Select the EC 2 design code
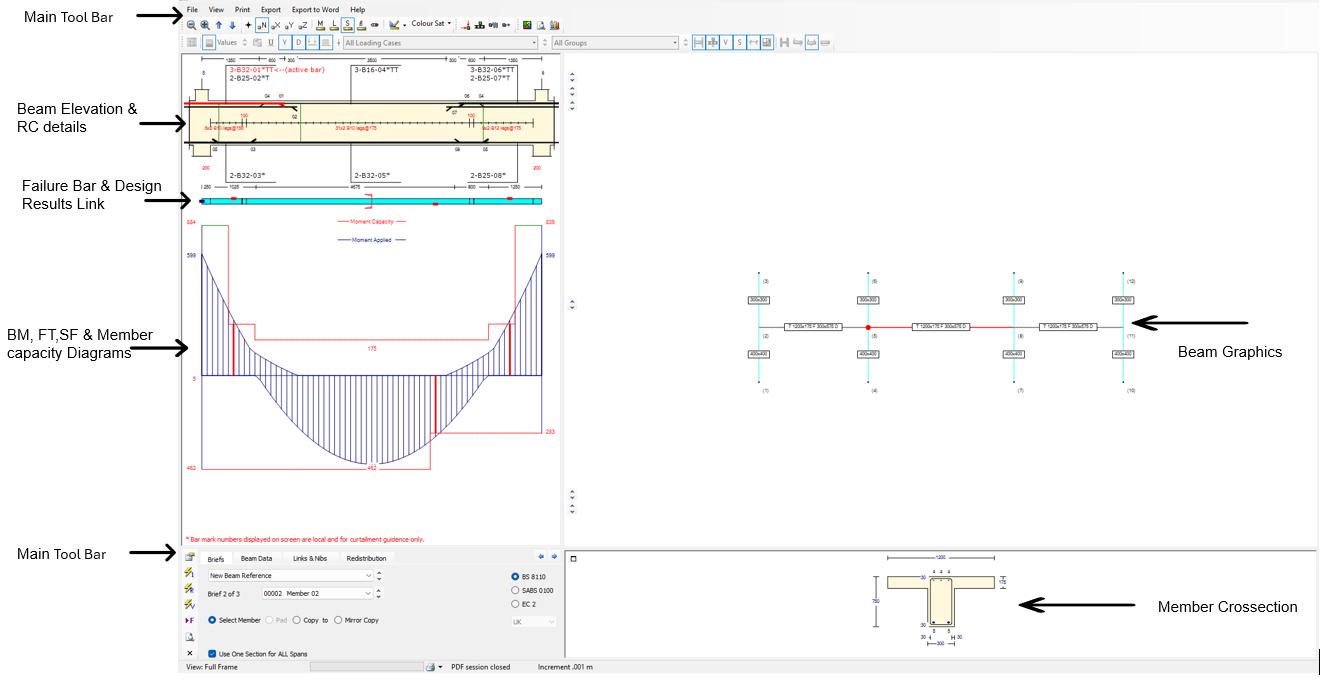Viewport: 1323px width, 690px height. [x=523, y=604]
